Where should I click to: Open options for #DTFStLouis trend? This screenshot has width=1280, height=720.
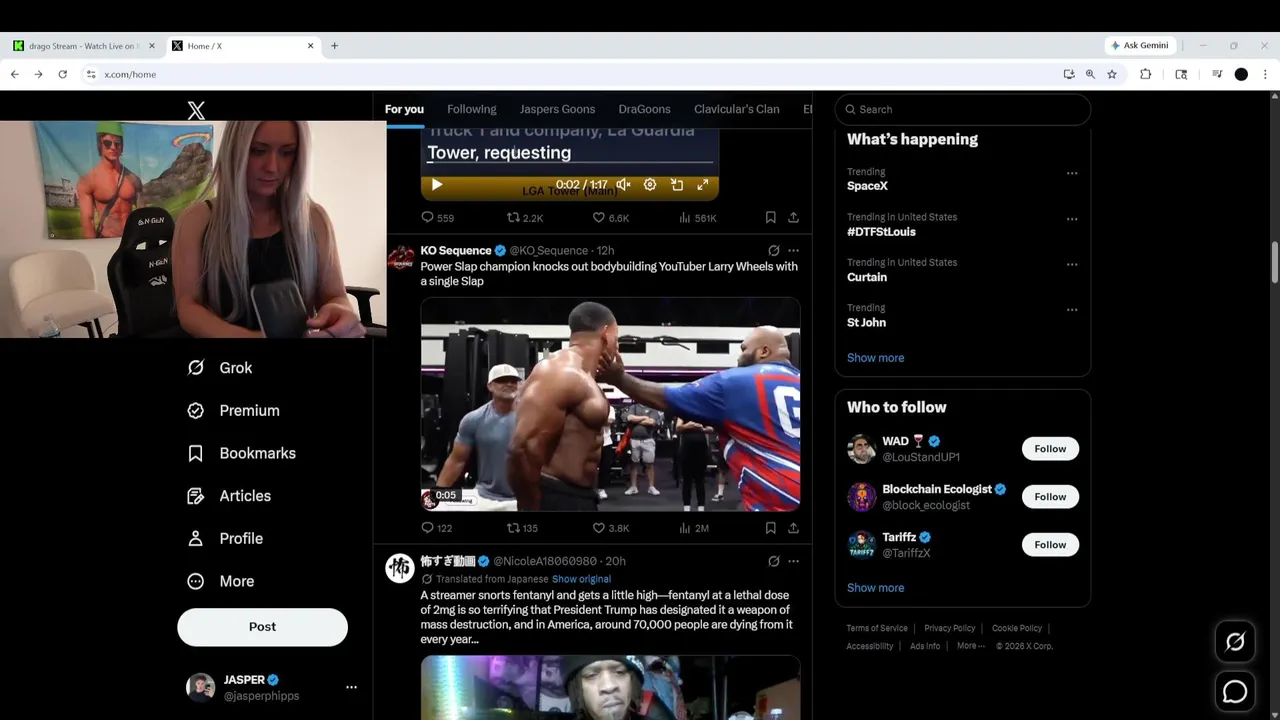point(1072,219)
